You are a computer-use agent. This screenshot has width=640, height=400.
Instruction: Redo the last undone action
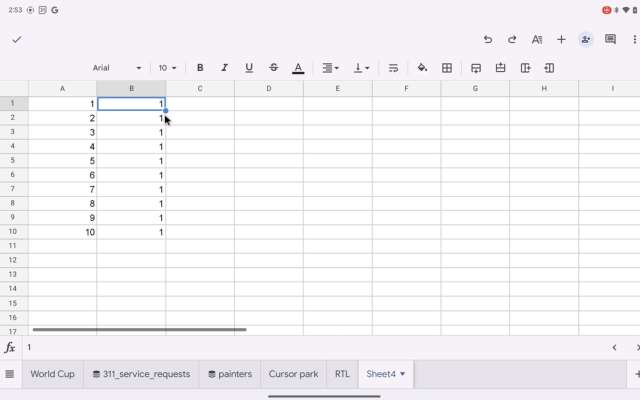512,40
